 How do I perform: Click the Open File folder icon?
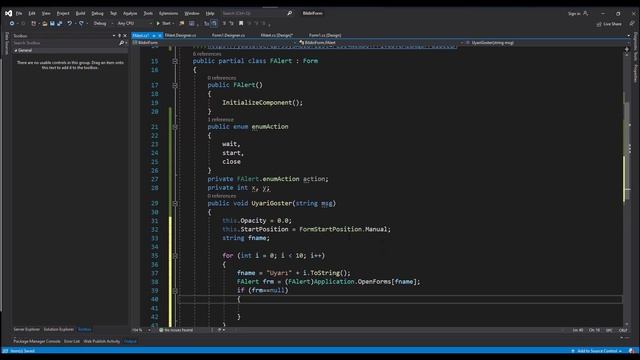(x=44, y=24)
